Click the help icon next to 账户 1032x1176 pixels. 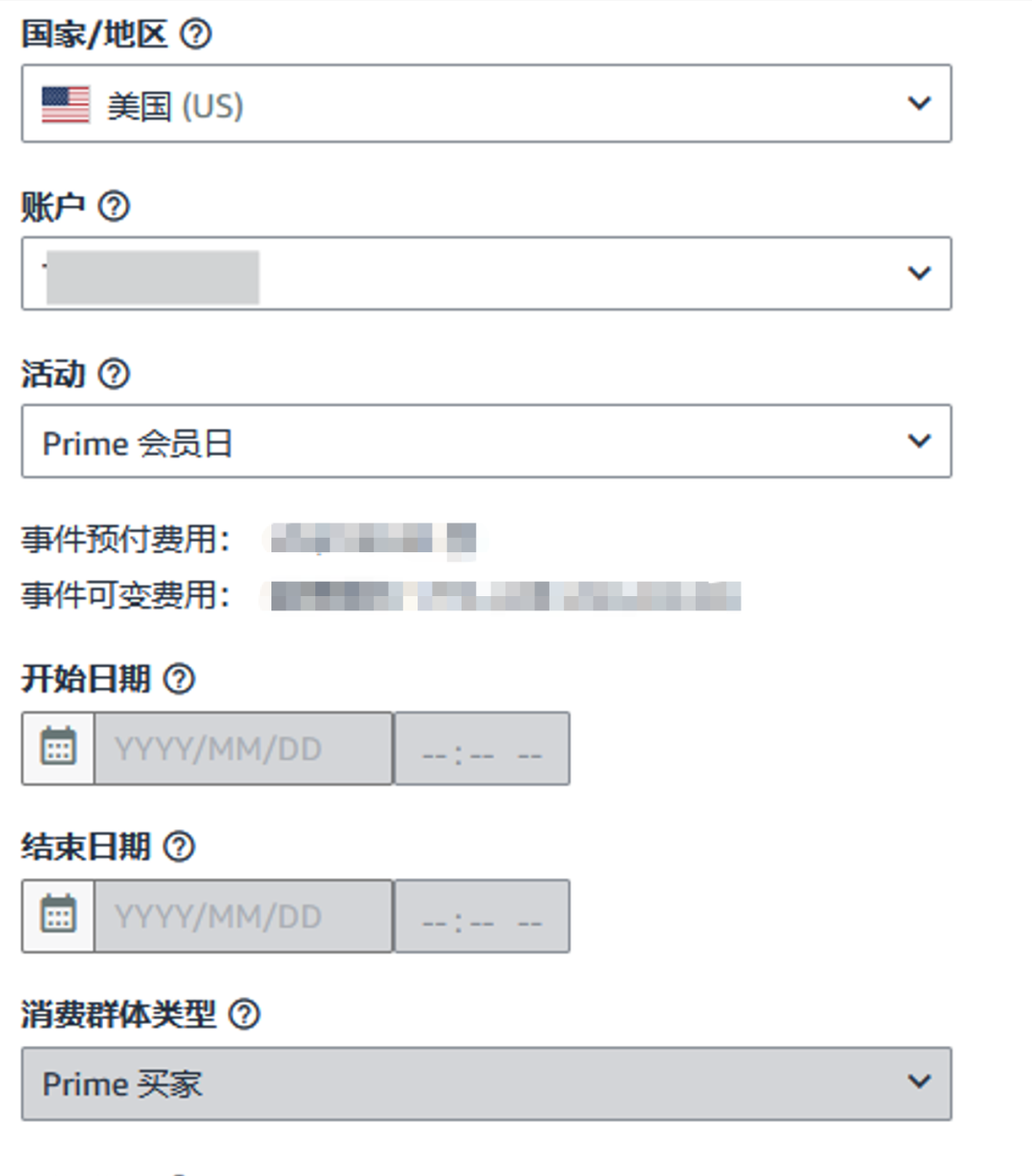pyautogui.click(x=115, y=204)
